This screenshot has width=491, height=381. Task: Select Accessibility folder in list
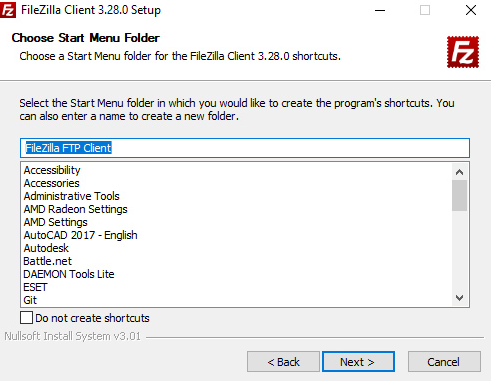(x=52, y=170)
